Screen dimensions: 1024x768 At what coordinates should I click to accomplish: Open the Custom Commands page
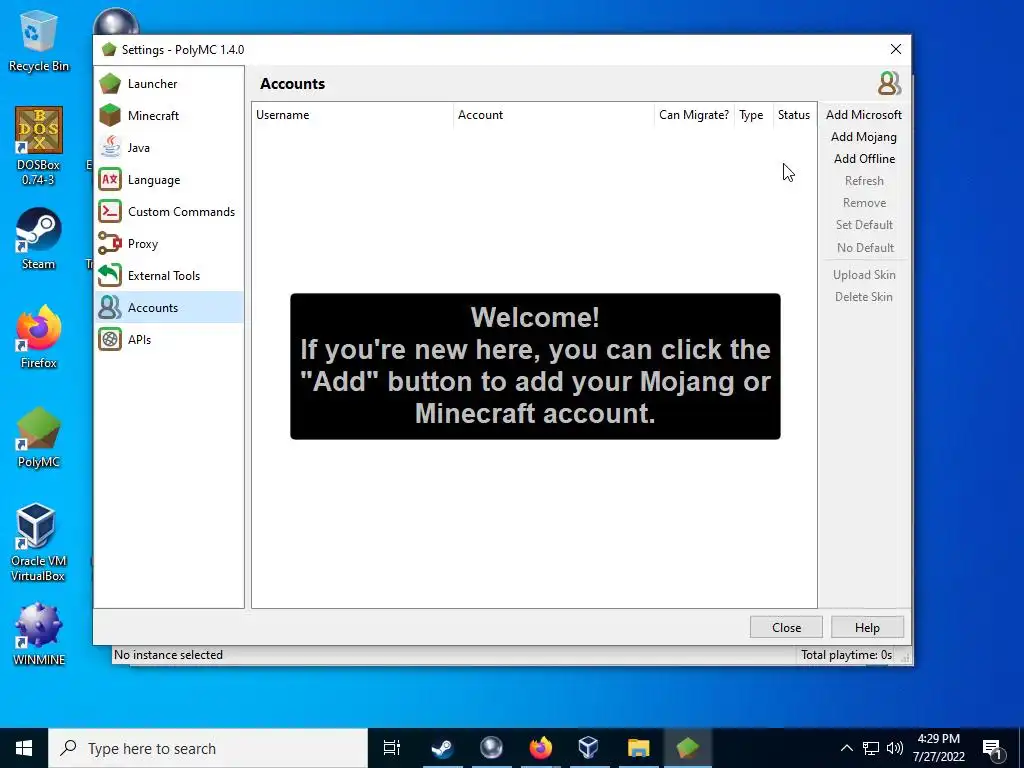169,212
